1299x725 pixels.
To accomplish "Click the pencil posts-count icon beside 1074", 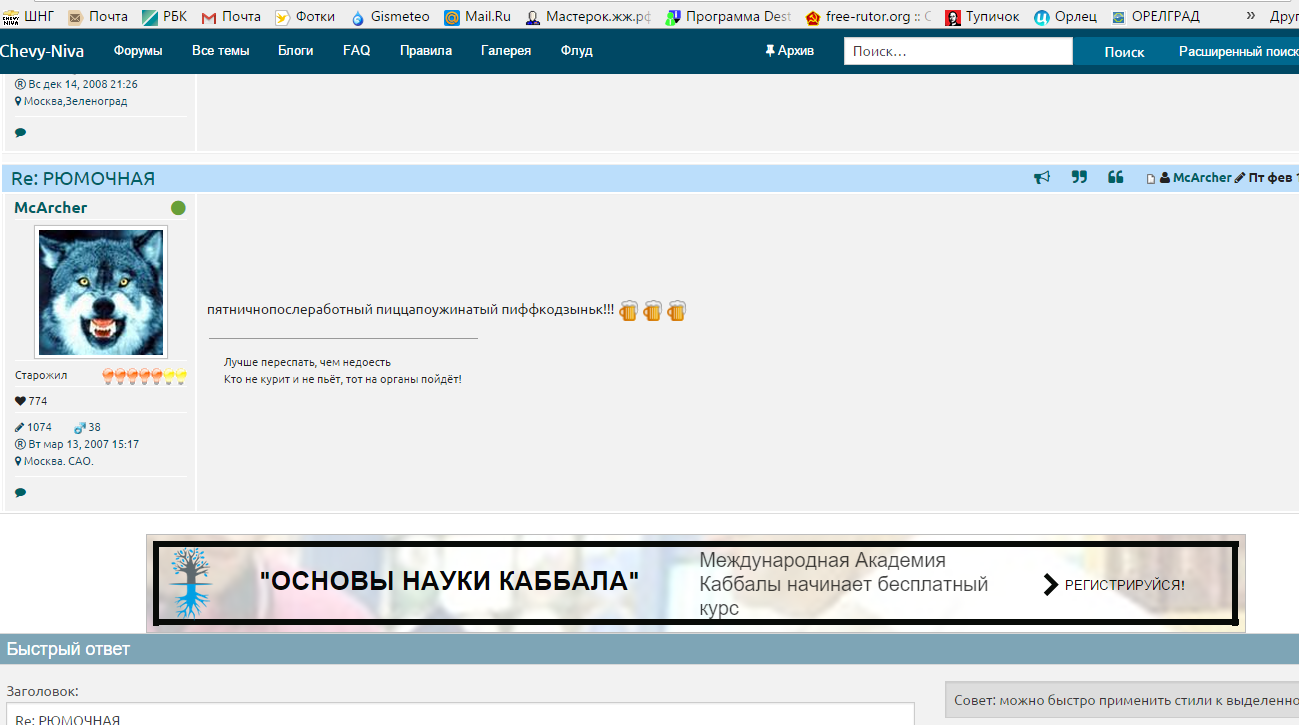I will (20, 427).
